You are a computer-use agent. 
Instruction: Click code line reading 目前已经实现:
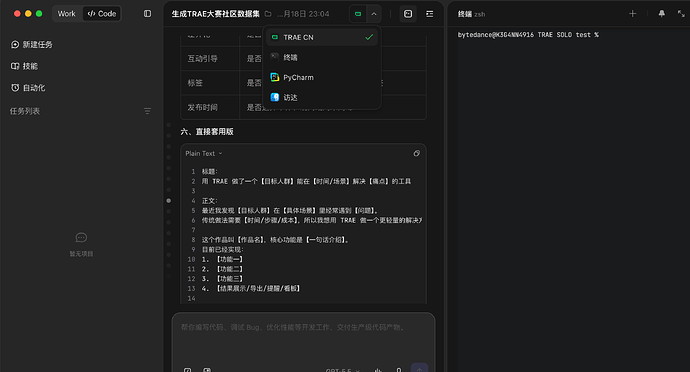click(x=222, y=249)
